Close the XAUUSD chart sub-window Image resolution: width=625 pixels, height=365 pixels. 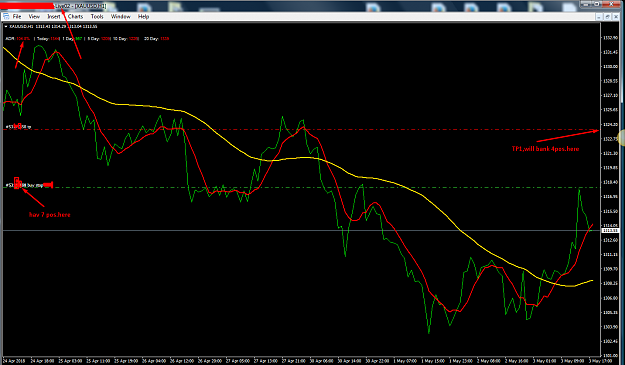[x=615, y=17]
